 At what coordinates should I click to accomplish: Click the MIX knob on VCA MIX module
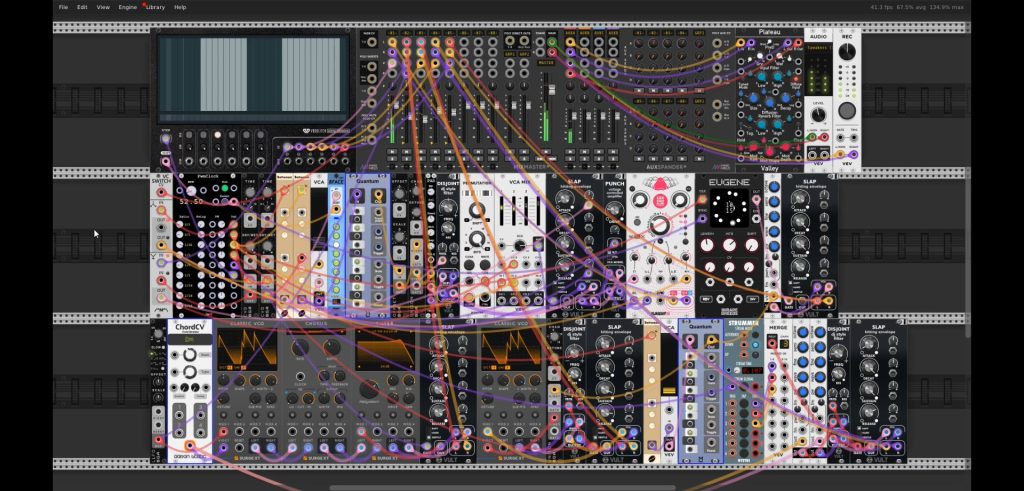pyautogui.click(x=519, y=246)
